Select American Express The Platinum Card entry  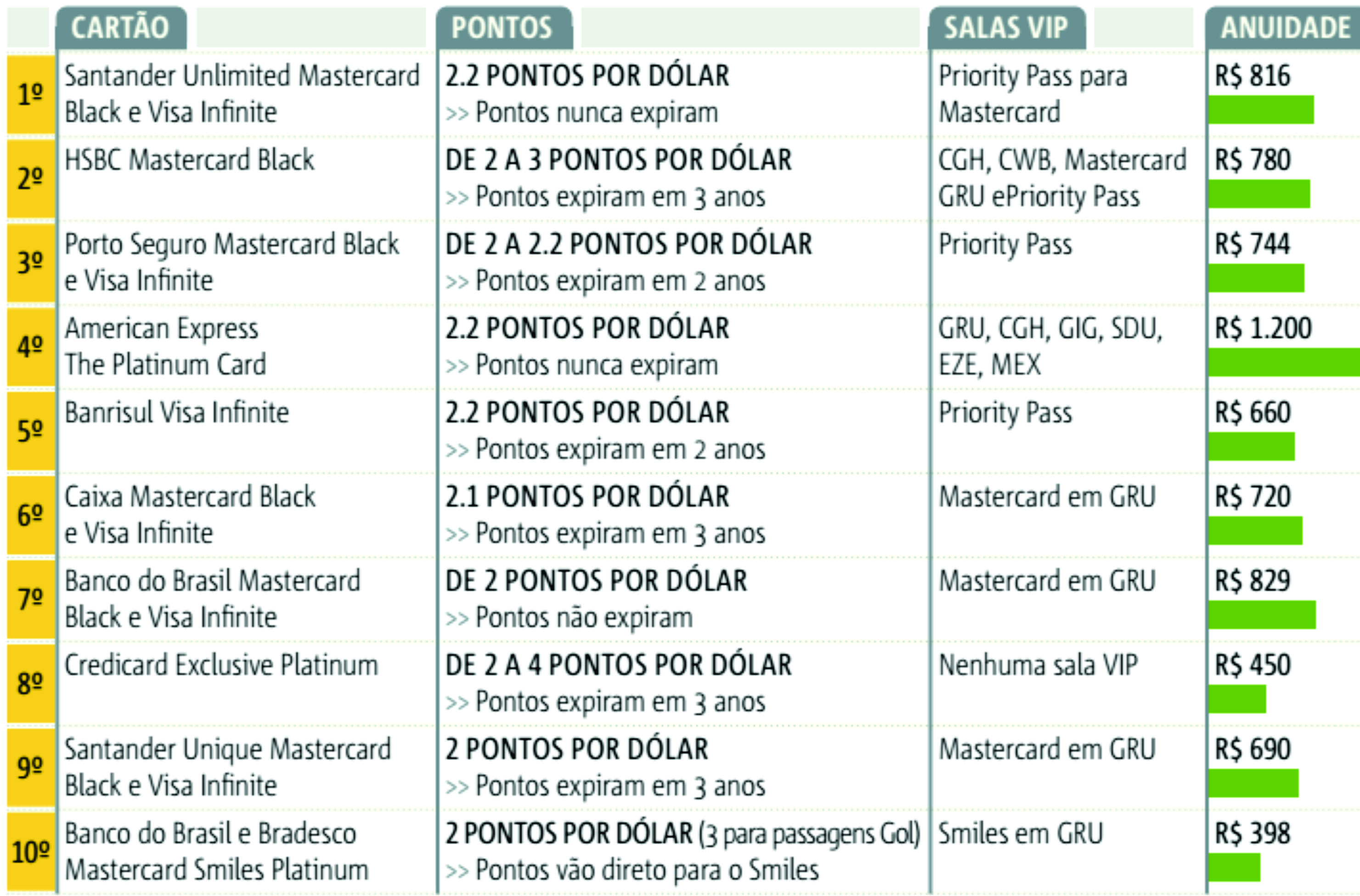[x=165, y=346]
